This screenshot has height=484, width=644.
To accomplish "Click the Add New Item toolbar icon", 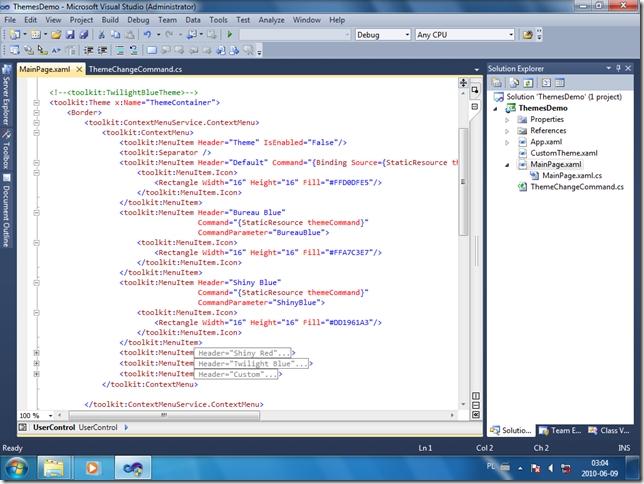I will (36, 35).
